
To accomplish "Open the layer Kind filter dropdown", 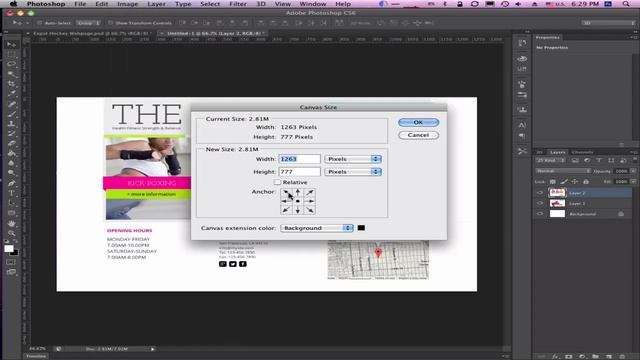I will [x=550, y=160].
